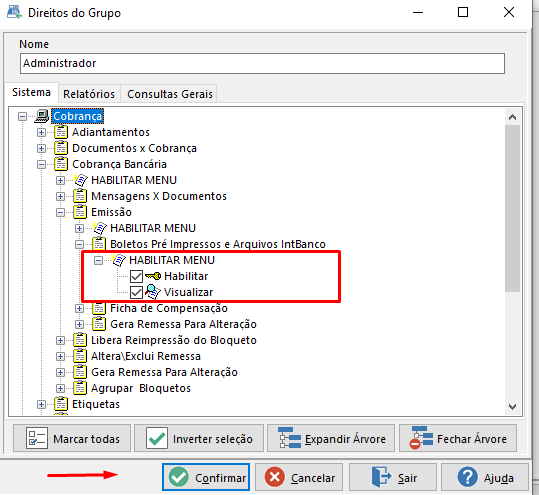The height and width of the screenshot is (495, 539).
Task: Click the Altera\Exclui Remessa notepad icon
Action: (x=80, y=356)
